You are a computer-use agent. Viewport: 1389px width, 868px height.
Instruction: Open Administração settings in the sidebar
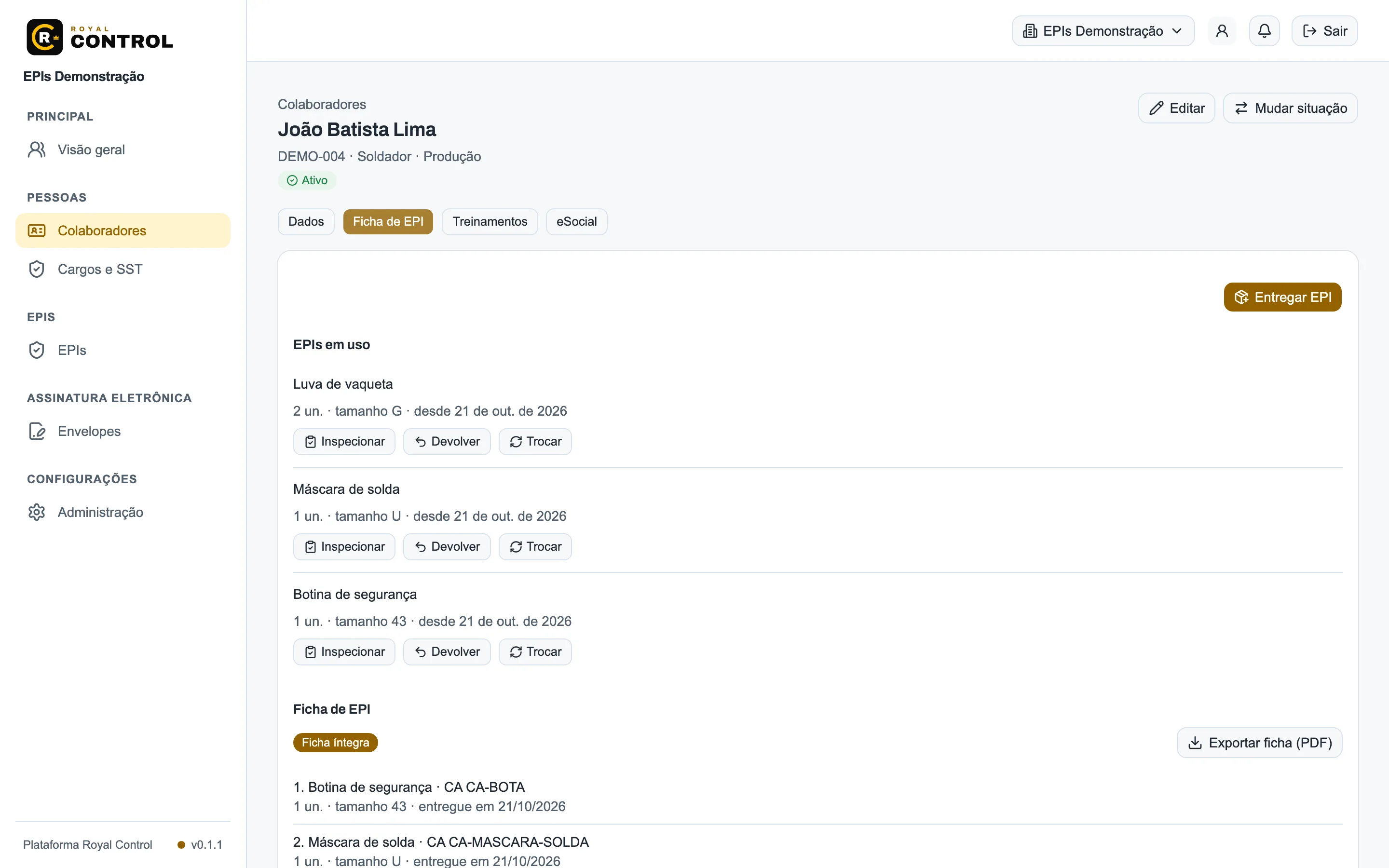(123, 512)
